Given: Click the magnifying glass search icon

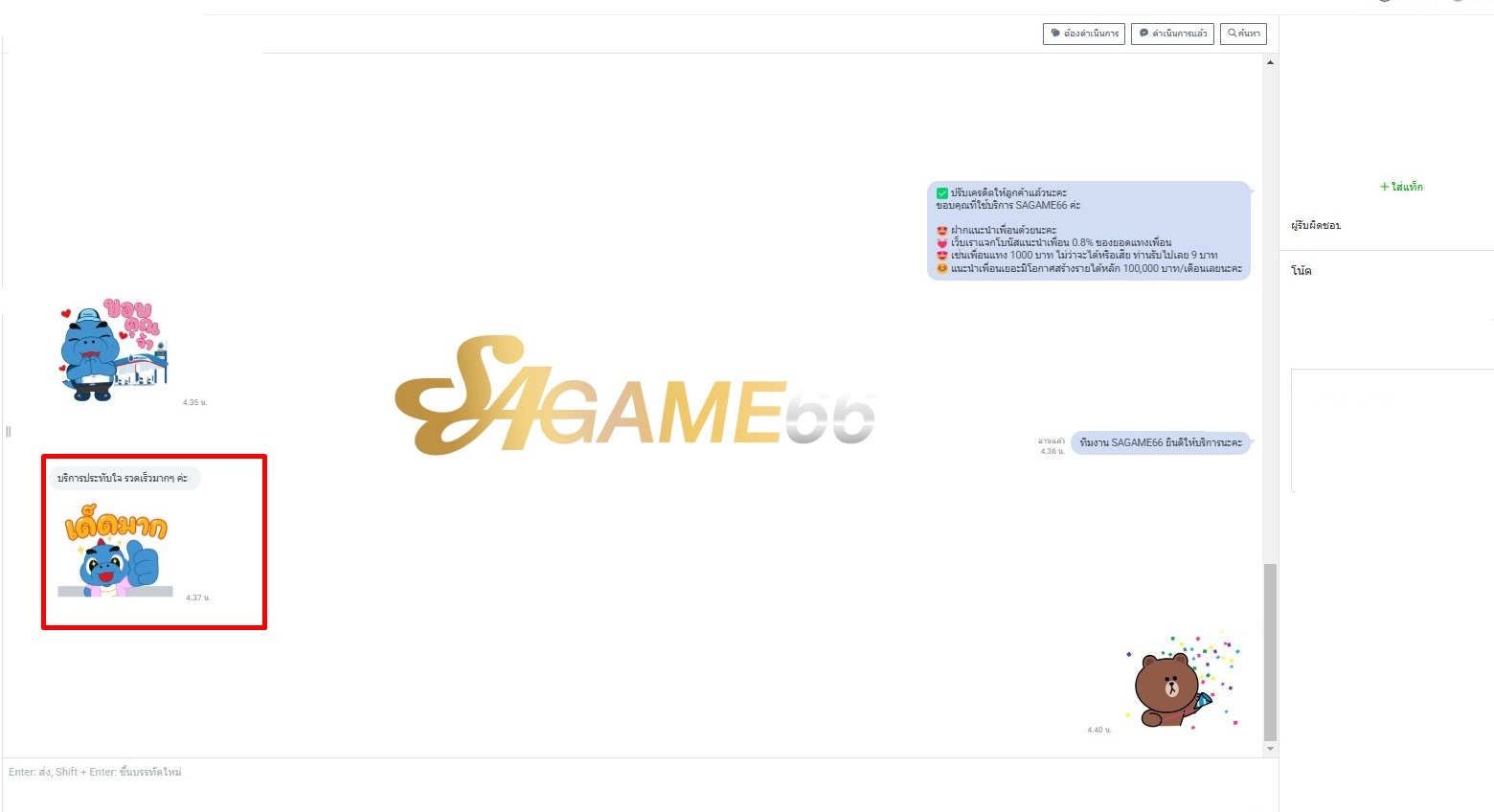Looking at the screenshot, I should 1232,34.
